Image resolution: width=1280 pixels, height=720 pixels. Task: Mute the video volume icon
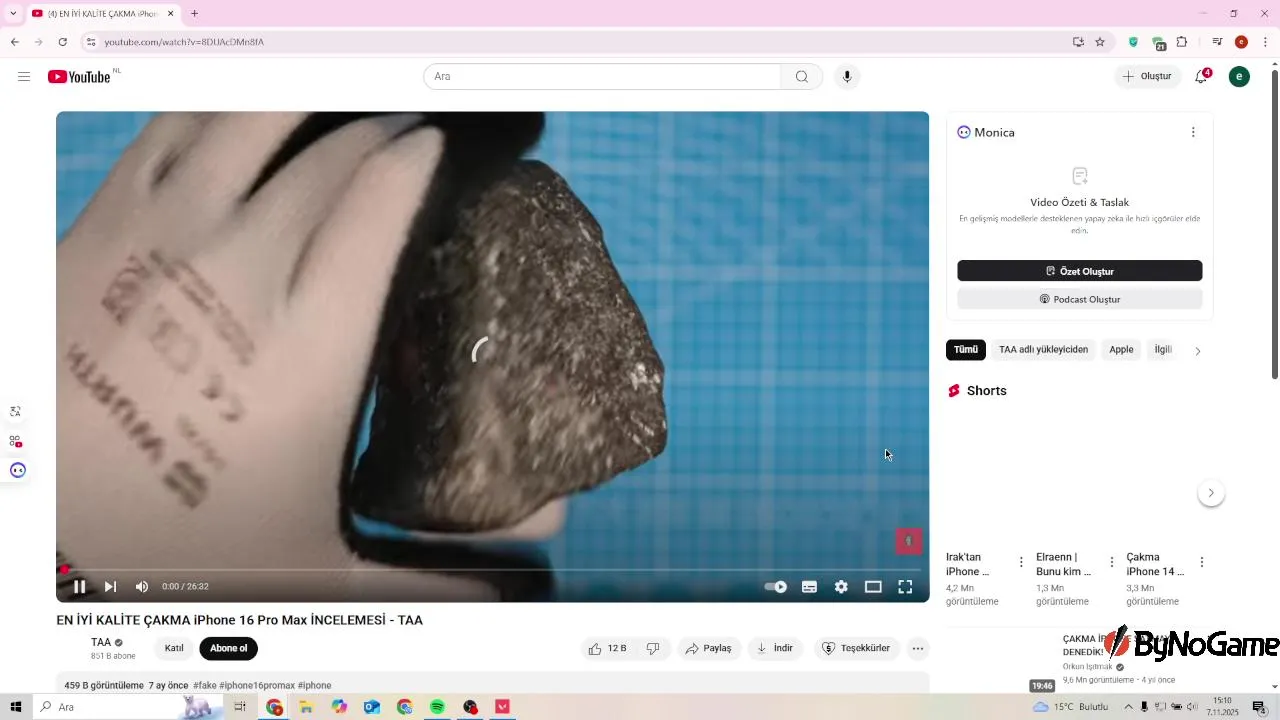point(142,587)
